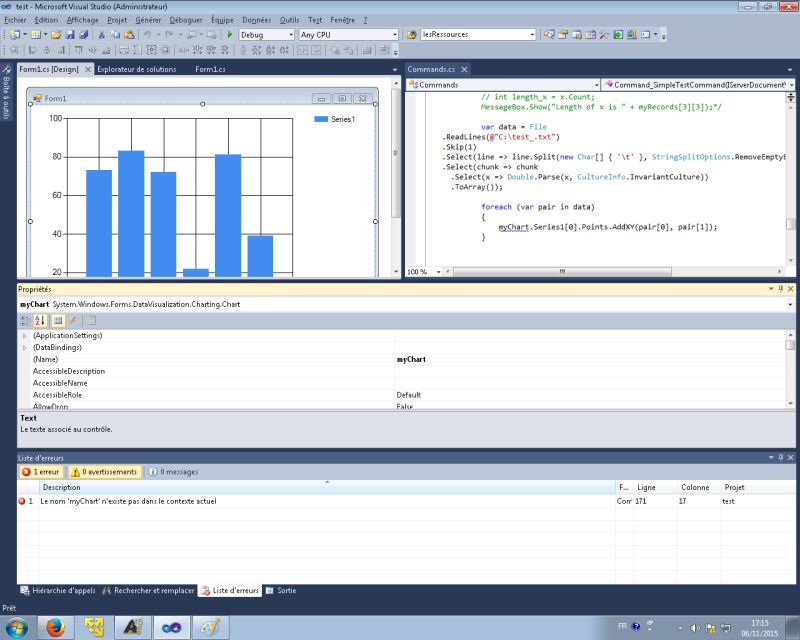Viewport: 800px width, 640px height.
Task: Open Firefox from the Windows taskbar
Action: 56,627
